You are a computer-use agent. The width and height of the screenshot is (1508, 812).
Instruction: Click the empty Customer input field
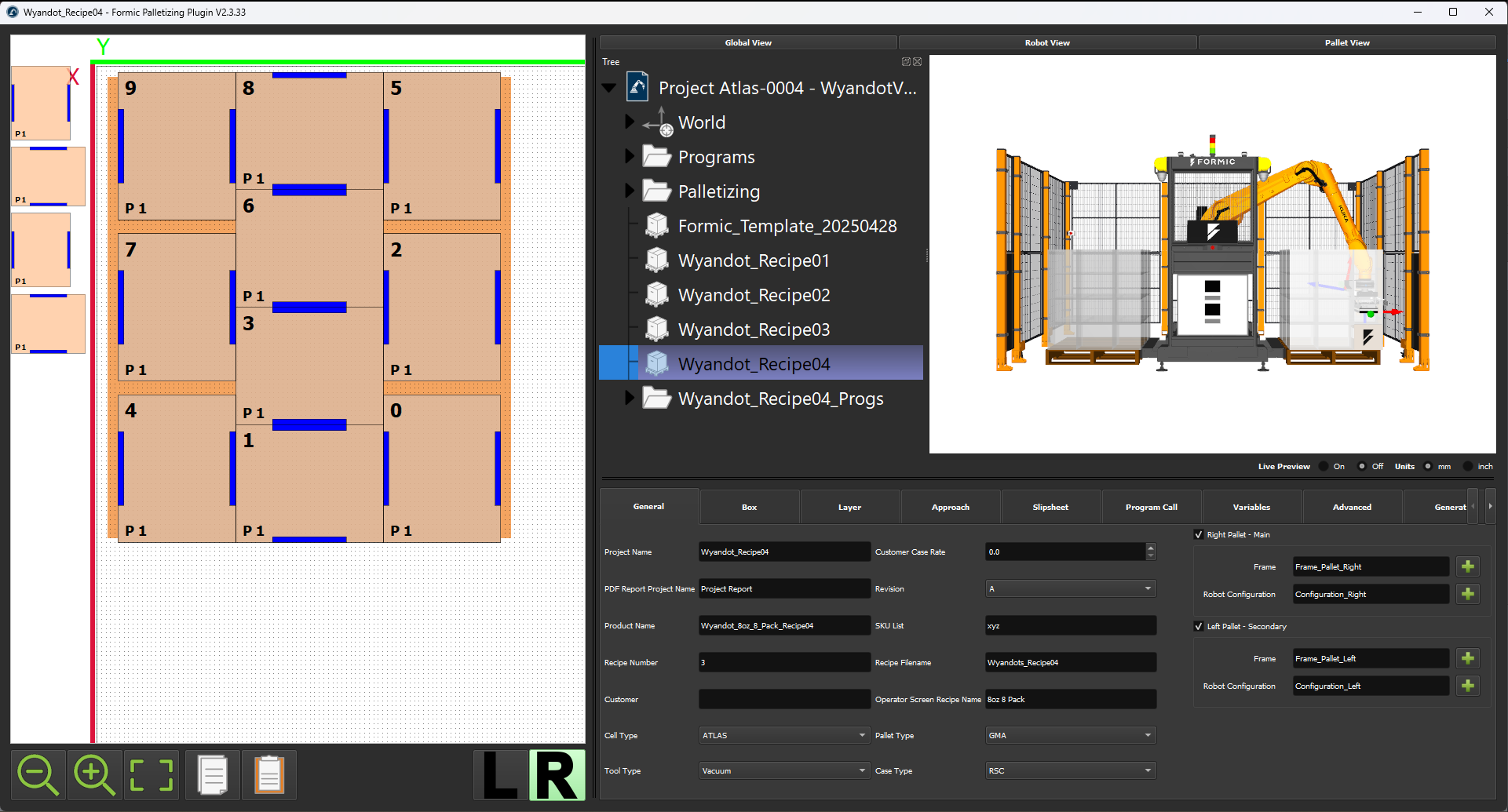click(x=784, y=699)
